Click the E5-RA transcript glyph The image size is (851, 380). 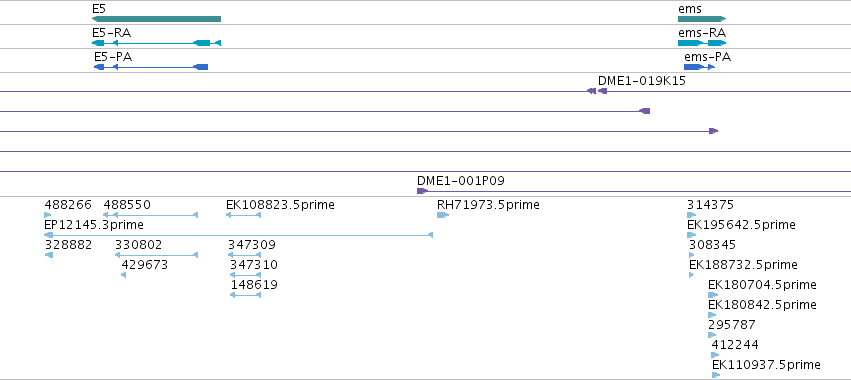tap(156, 43)
